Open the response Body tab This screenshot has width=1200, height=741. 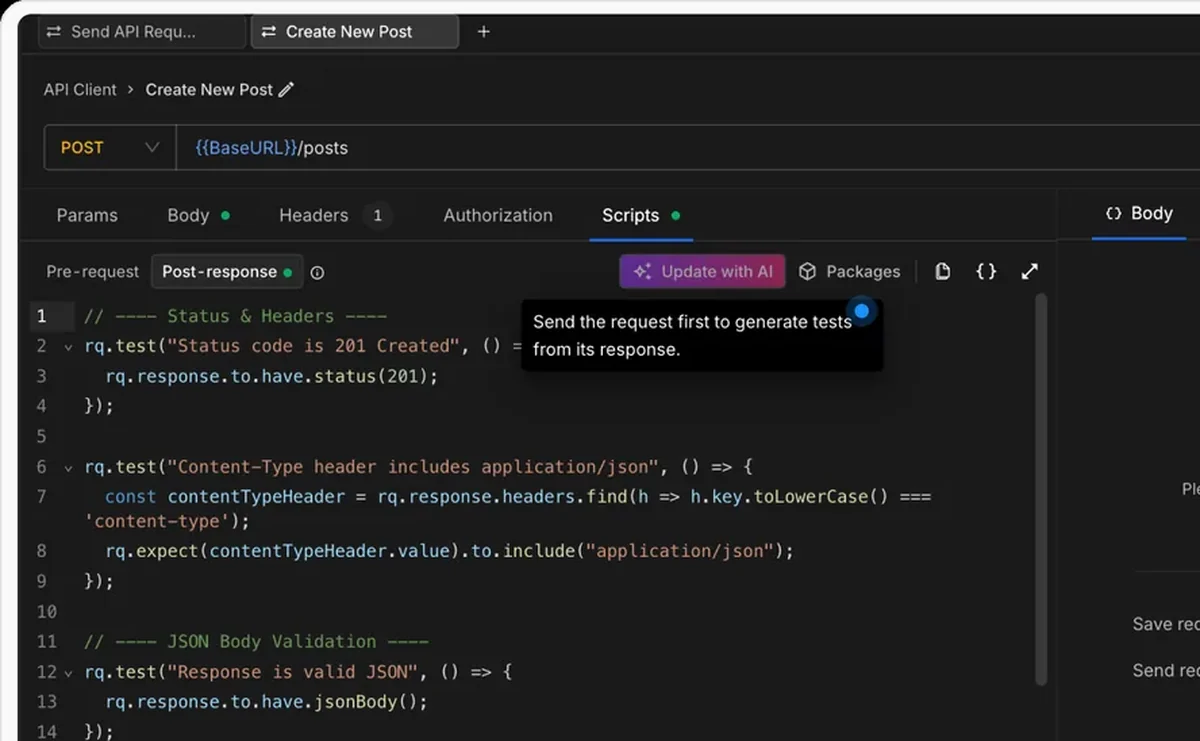(x=1138, y=213)
